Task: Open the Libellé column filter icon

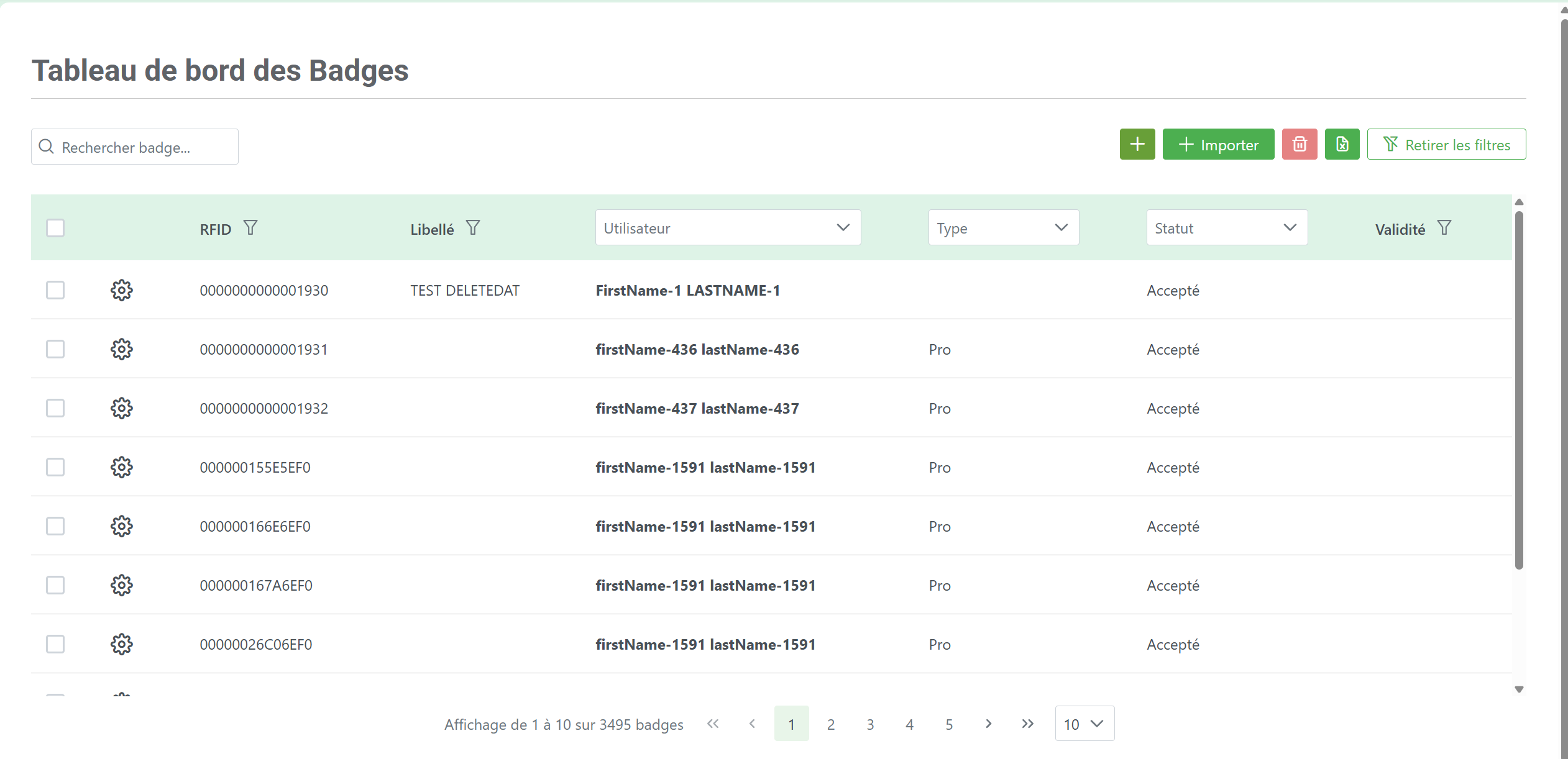Action: click(473, 228)
